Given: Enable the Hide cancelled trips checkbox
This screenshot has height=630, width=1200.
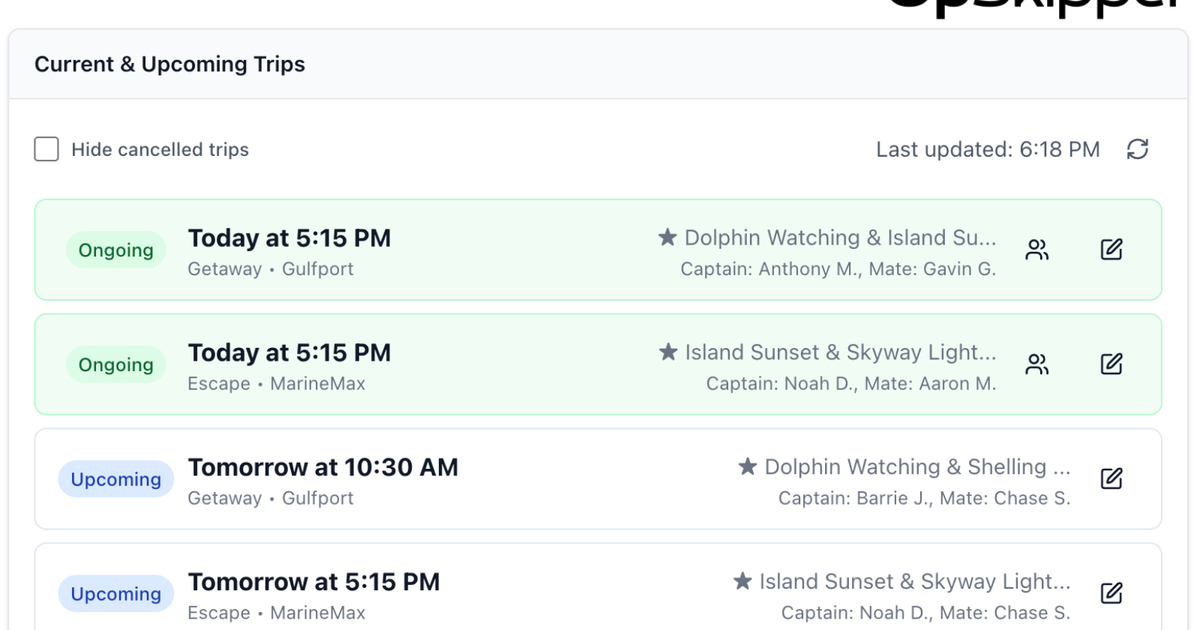Looking at the screenshot, I should [x=46, y=148].
